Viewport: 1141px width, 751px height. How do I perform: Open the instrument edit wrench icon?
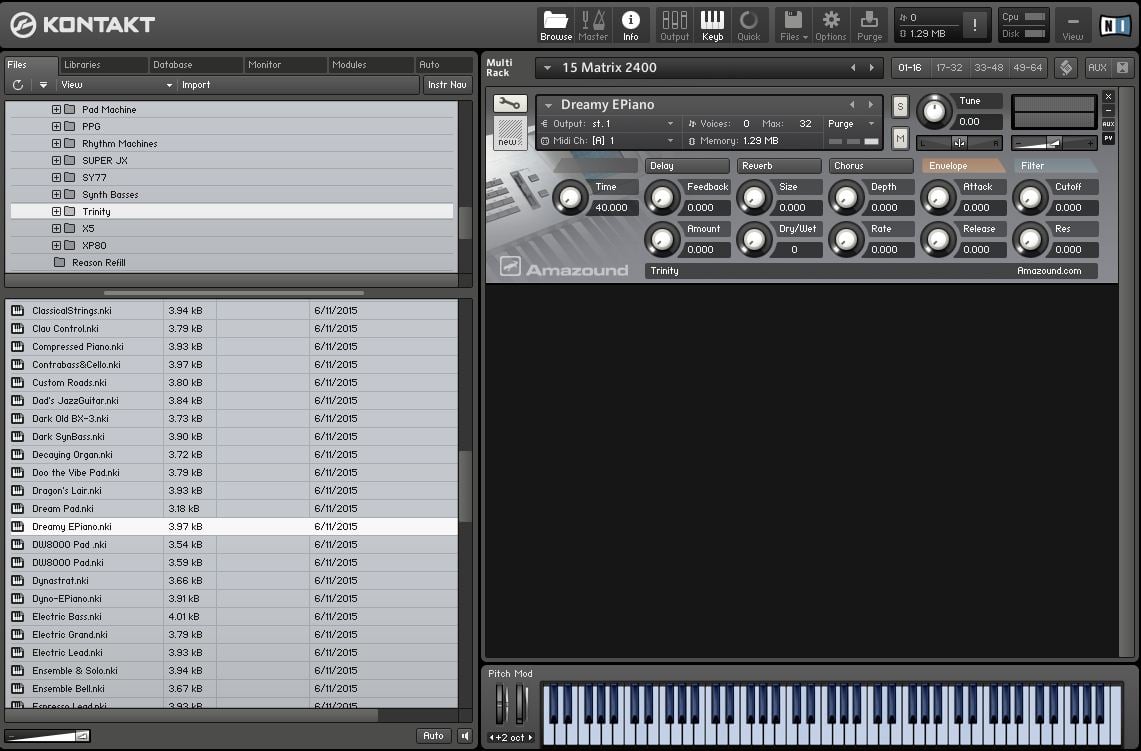(509, 103)
